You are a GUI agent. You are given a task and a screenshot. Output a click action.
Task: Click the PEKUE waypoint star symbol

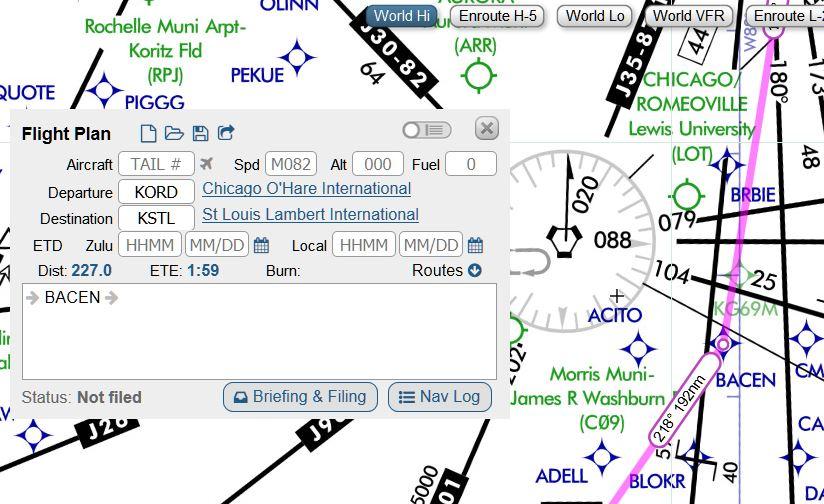pyautogui.click(x=297, y=57)
